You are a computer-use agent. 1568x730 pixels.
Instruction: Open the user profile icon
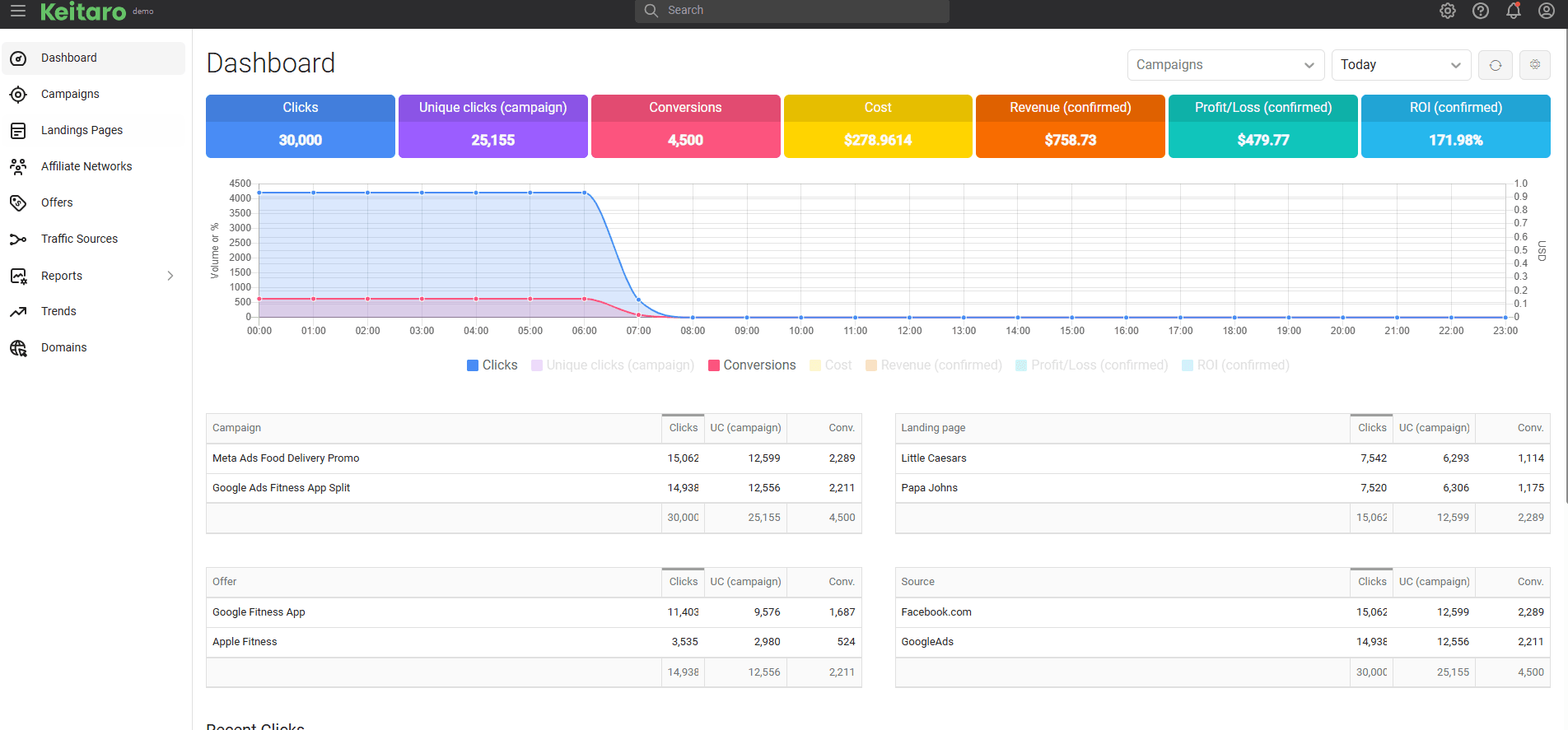1547,11
